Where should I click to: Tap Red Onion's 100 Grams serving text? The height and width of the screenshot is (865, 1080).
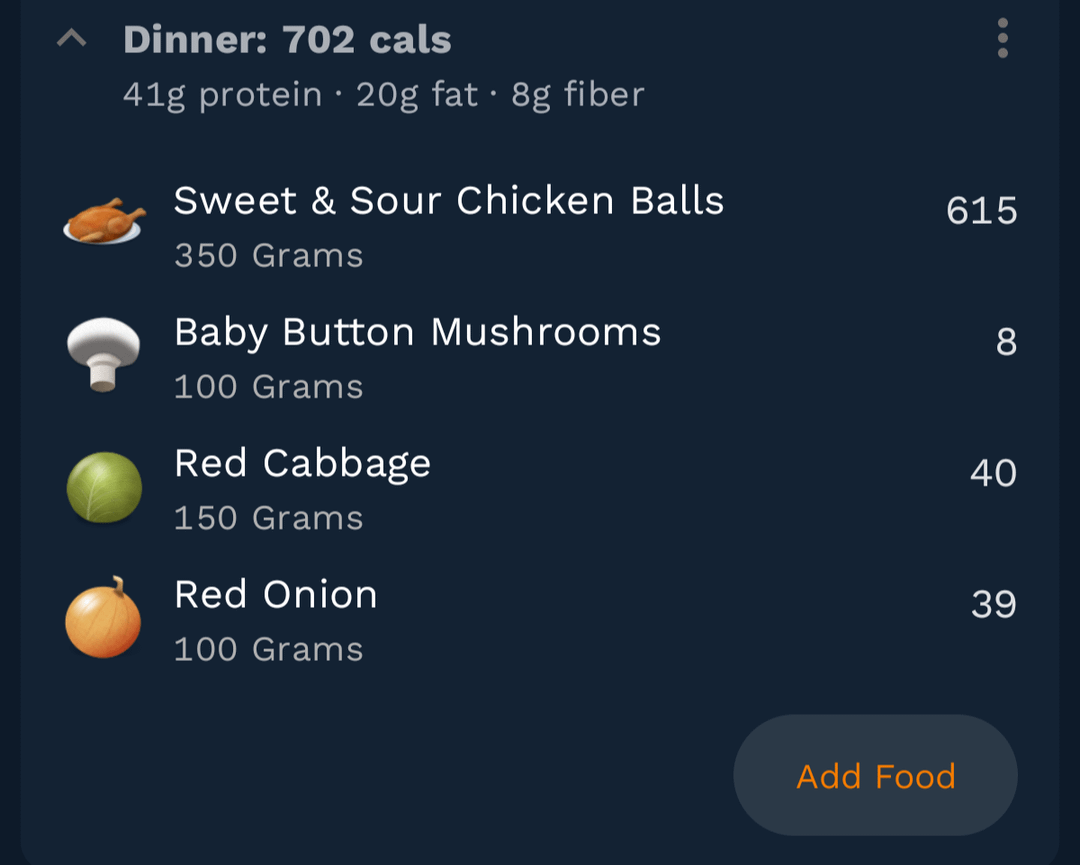coord(268,650)
